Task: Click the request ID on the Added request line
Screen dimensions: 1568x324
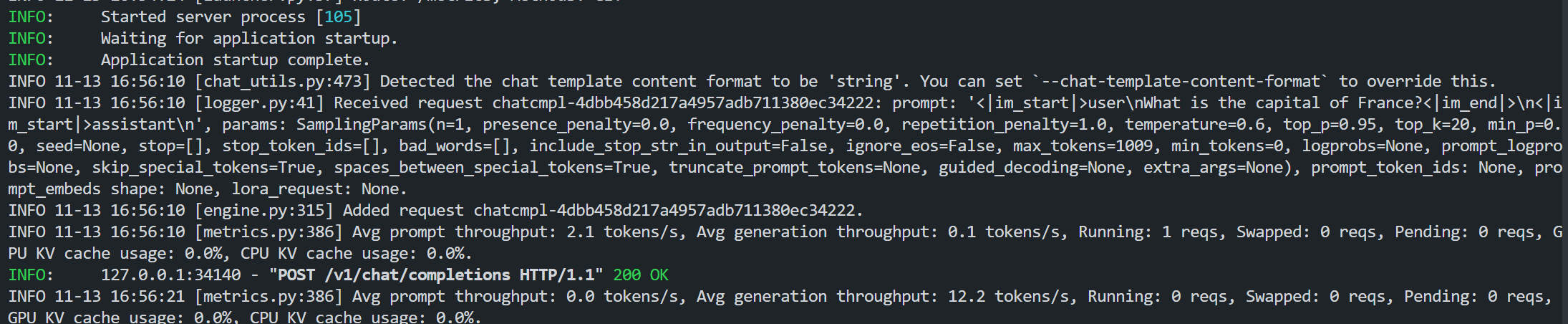Action: pos(664,210)
